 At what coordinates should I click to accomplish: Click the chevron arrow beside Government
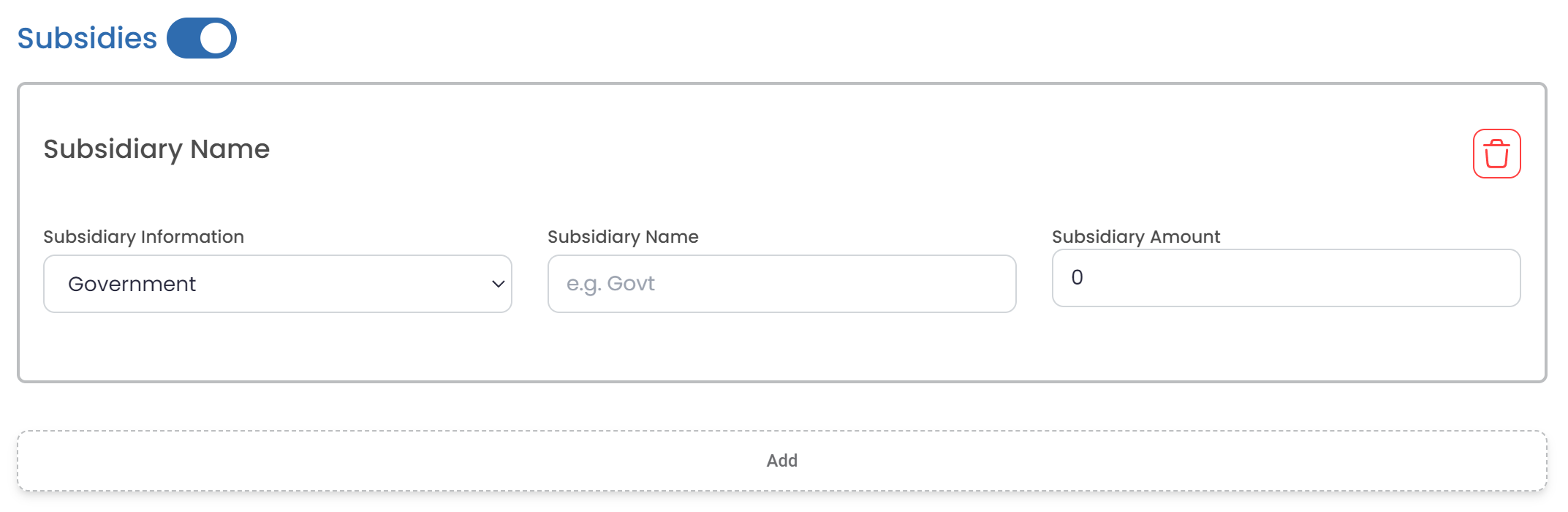(499, 284)
